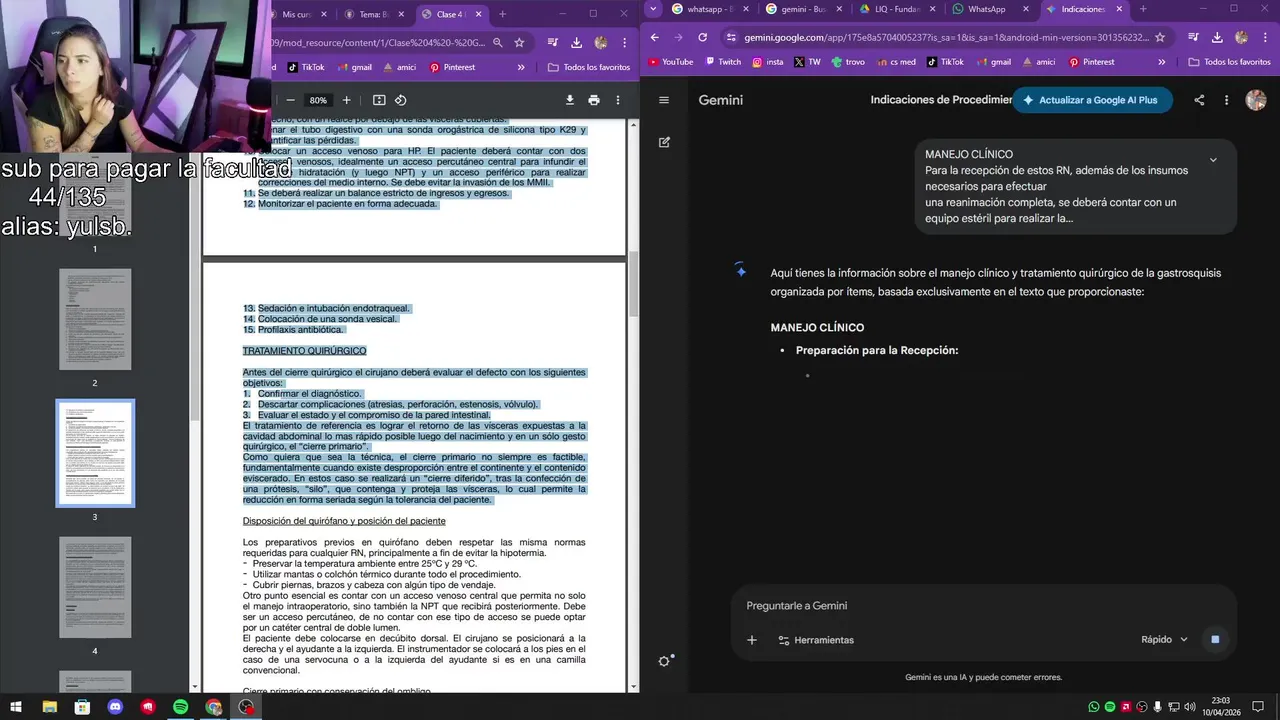Bookmark the PDF page with the star
1280x720 pixels.
tap(519, 42)
